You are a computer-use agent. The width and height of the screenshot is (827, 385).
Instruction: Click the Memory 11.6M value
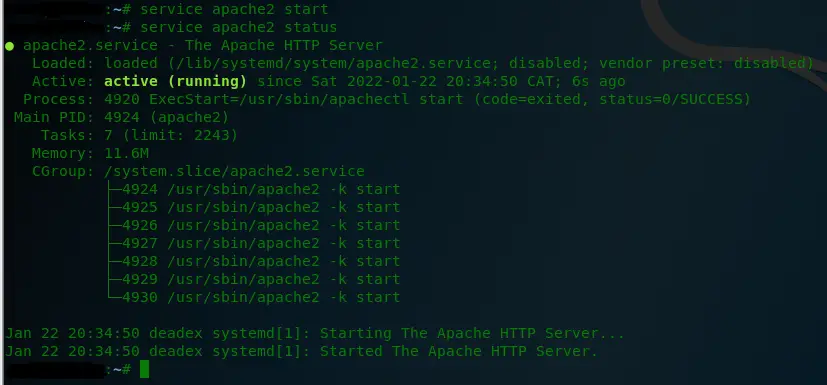[x=127, y=153]
